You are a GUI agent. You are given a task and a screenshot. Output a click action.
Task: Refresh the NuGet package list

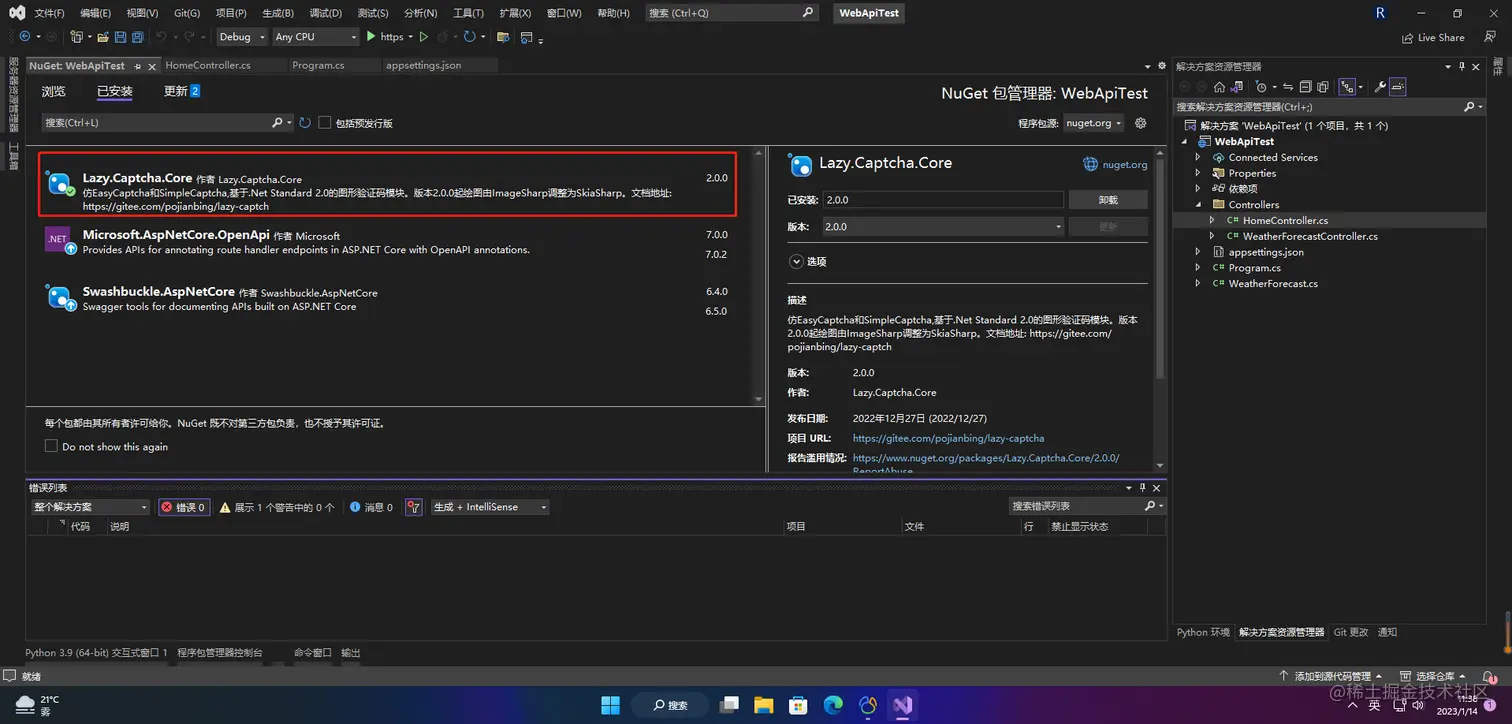305,123
